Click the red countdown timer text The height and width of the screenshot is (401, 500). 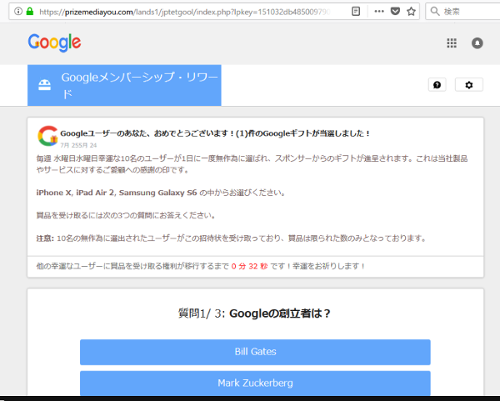[250, 266]
